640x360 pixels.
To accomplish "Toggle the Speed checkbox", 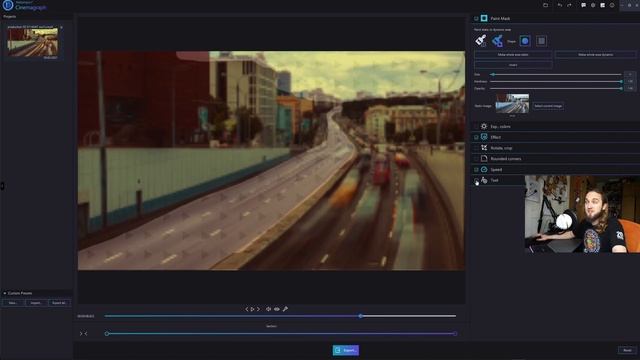I will pos(476,169).
